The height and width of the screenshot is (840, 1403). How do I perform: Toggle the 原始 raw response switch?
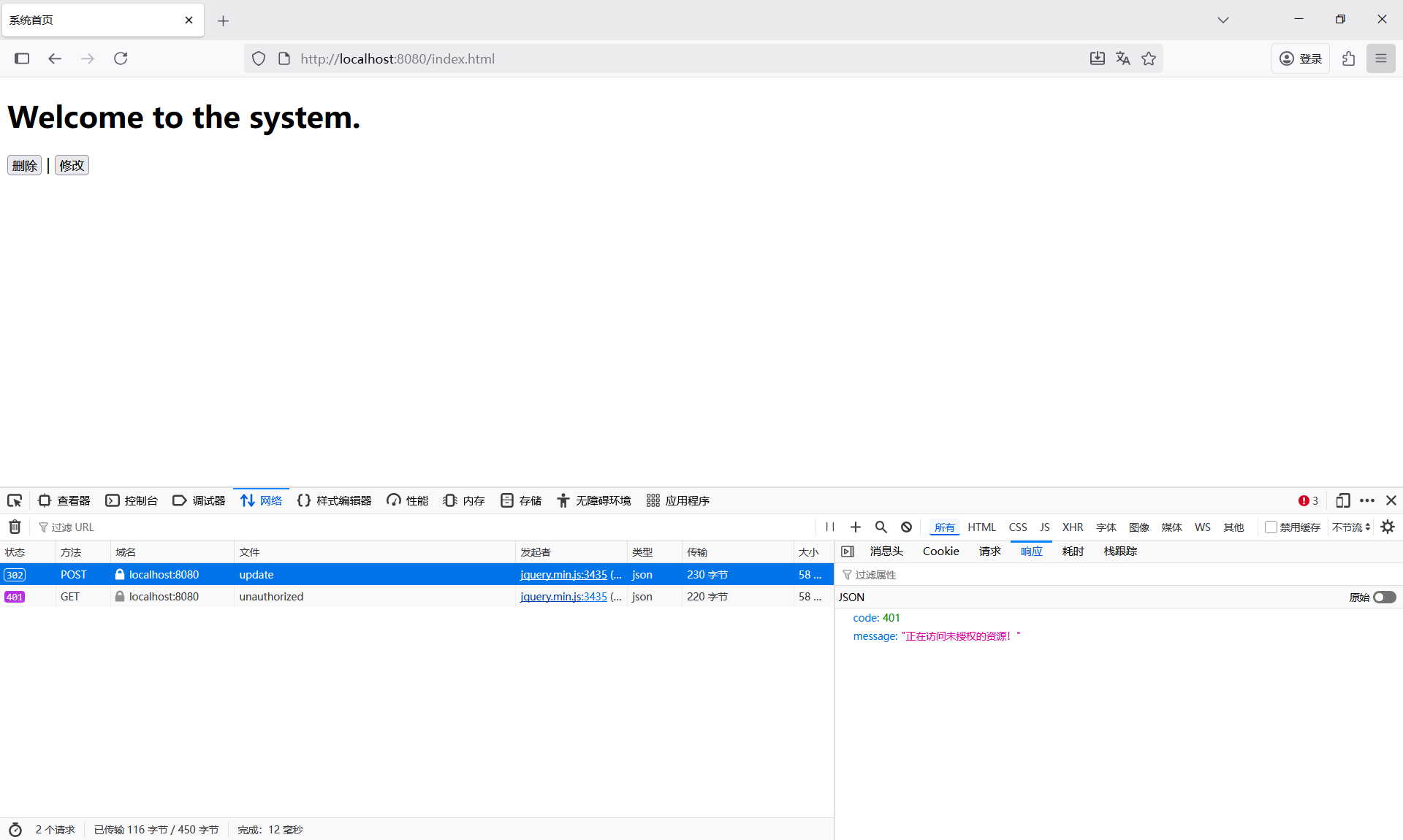click(1384, 597)
